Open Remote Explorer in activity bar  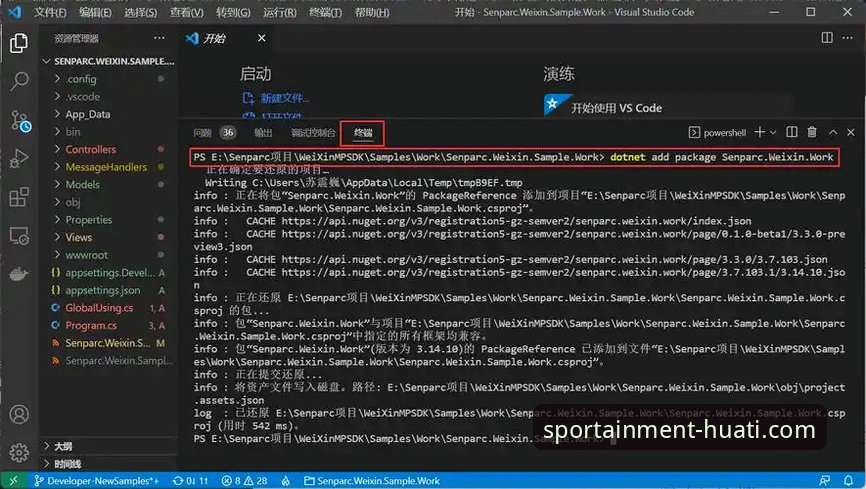(x=19, y=236)
